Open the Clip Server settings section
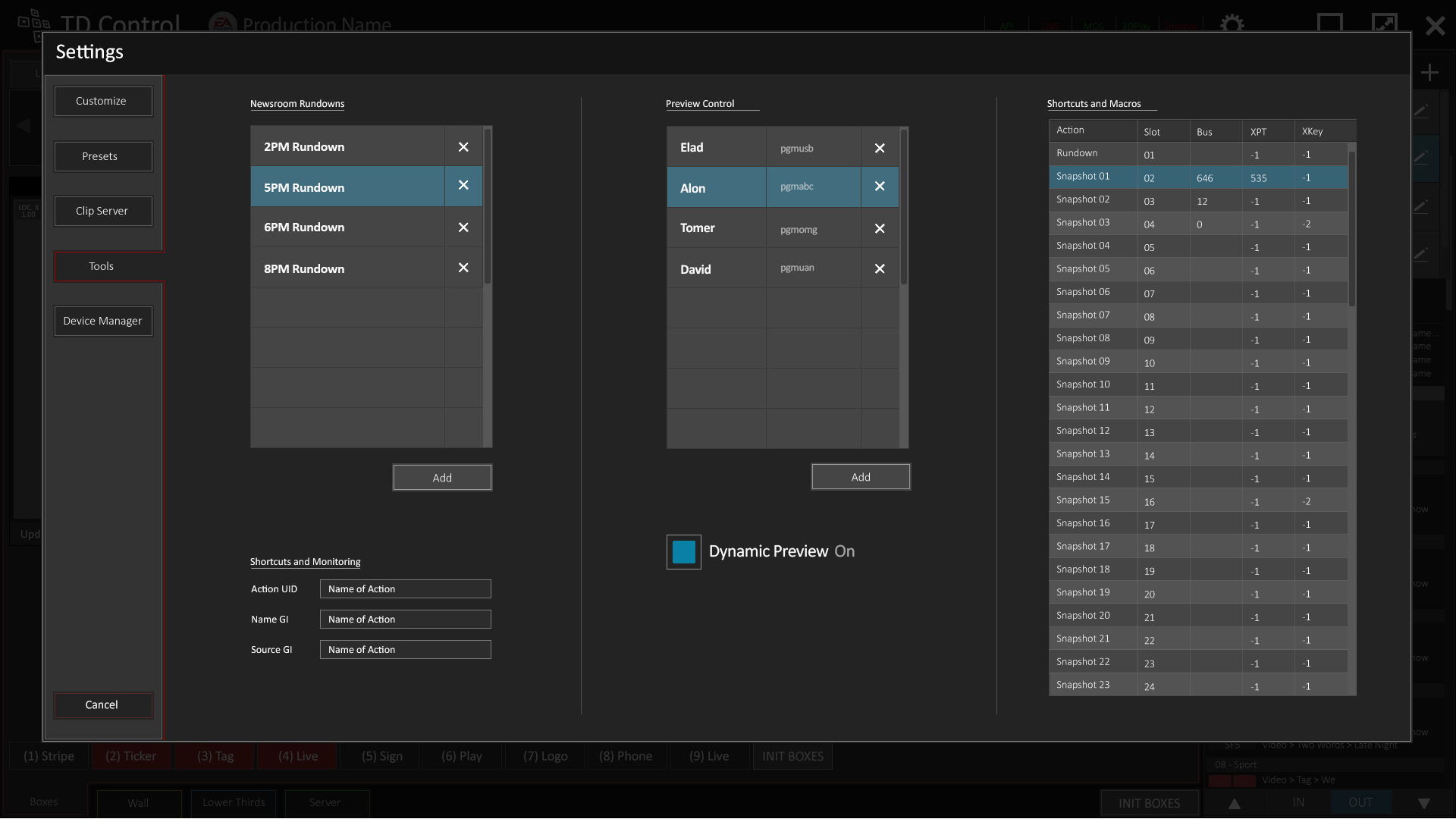1456x819 pixels. coord(103,212)
